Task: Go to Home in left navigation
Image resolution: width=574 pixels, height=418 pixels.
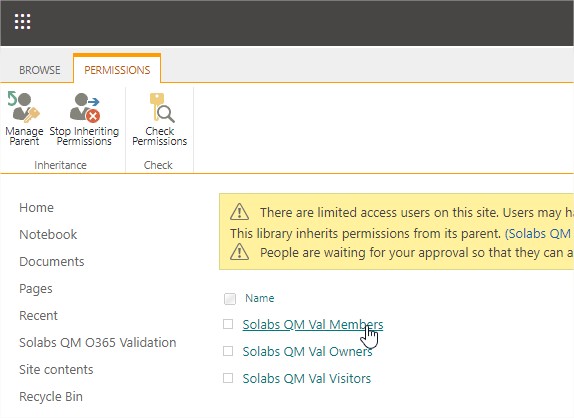Action: [37, 208]
